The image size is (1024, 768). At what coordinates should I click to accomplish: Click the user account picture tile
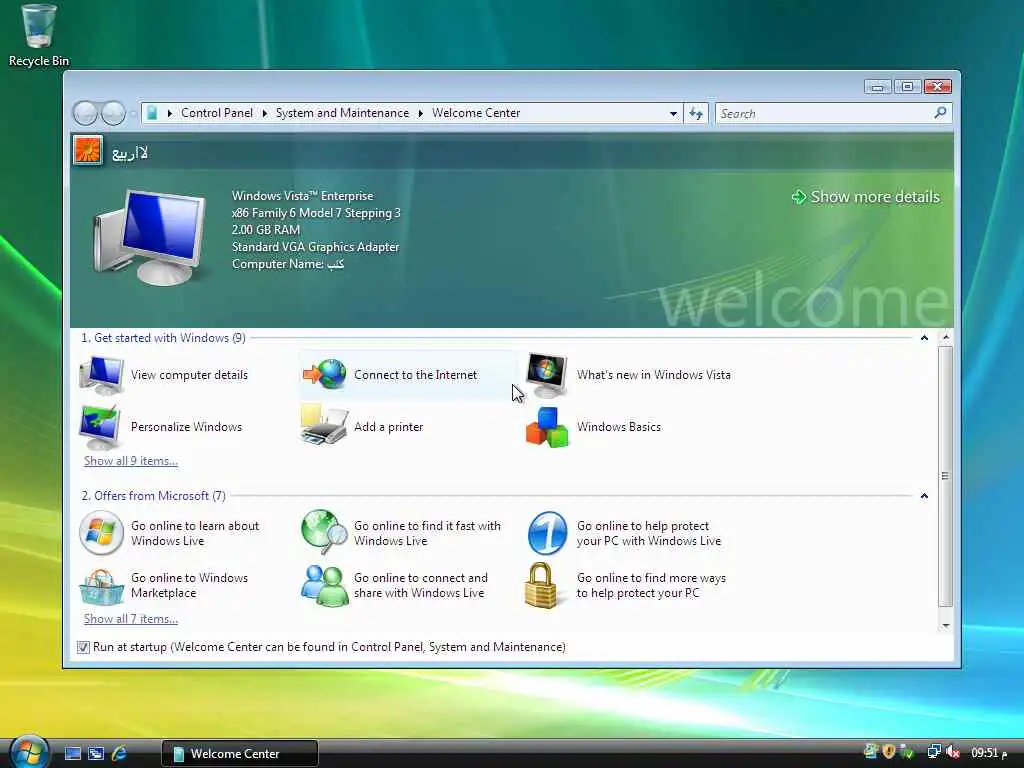pyautogui.click(x=88, y=152)
